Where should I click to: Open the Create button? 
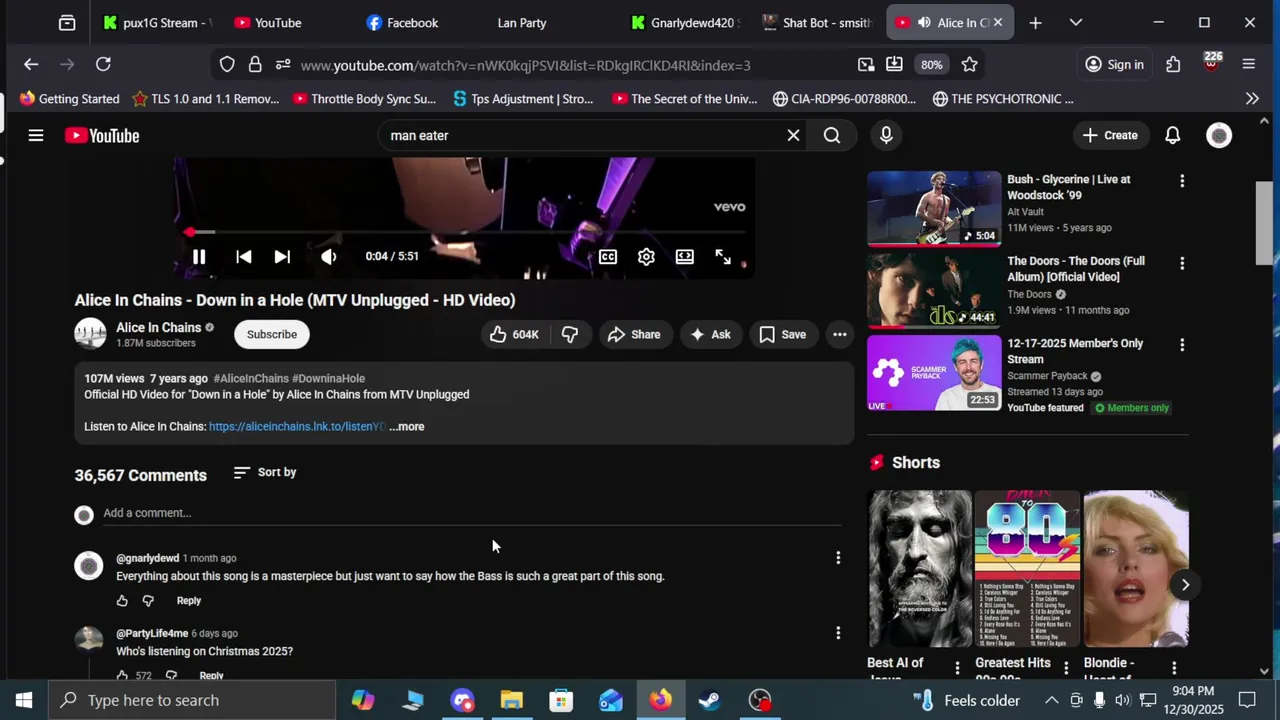[1110, 136]
